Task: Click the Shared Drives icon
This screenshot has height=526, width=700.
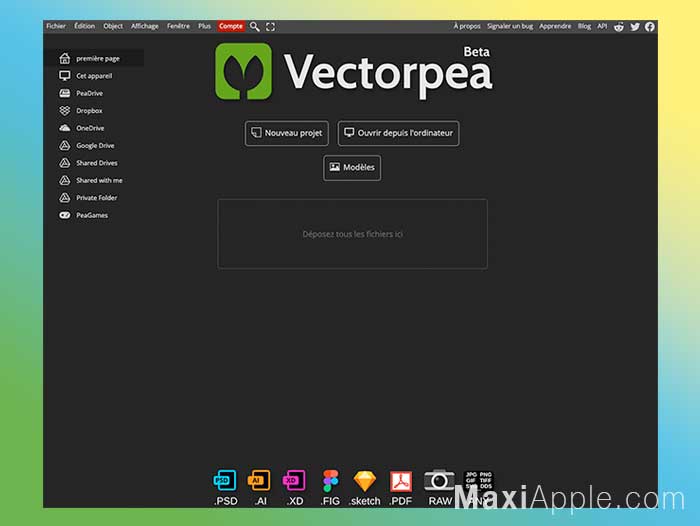Action: click(65, 163)
